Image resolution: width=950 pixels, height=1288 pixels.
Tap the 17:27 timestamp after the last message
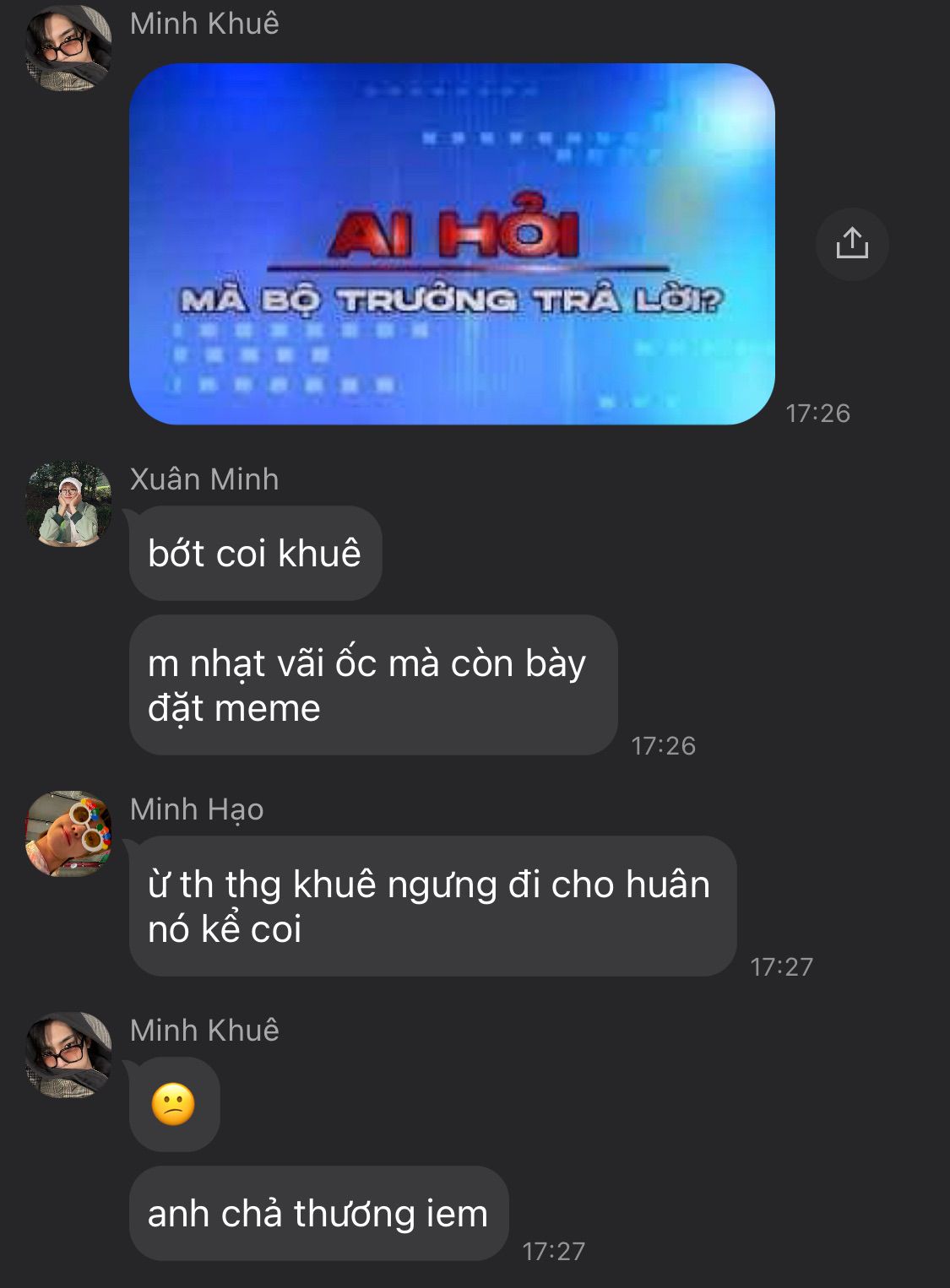[x=553, y=1251]
